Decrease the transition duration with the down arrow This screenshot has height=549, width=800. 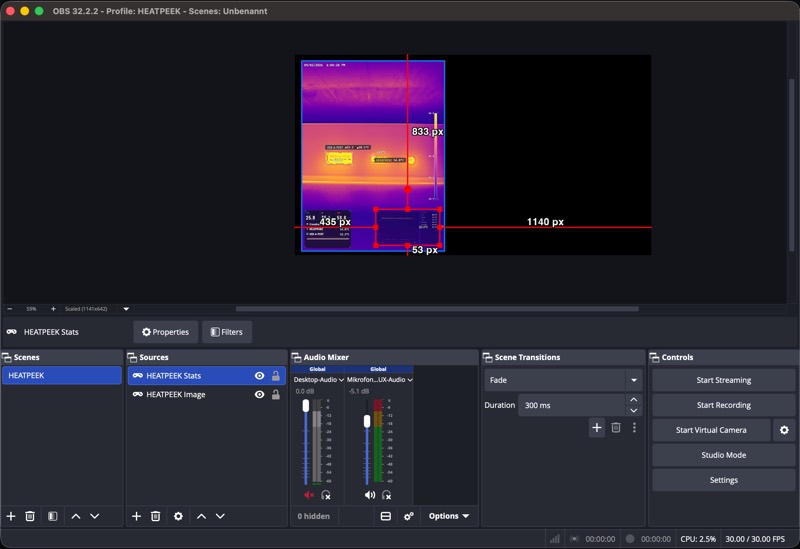pyautogui.click(x=634, y=411)
